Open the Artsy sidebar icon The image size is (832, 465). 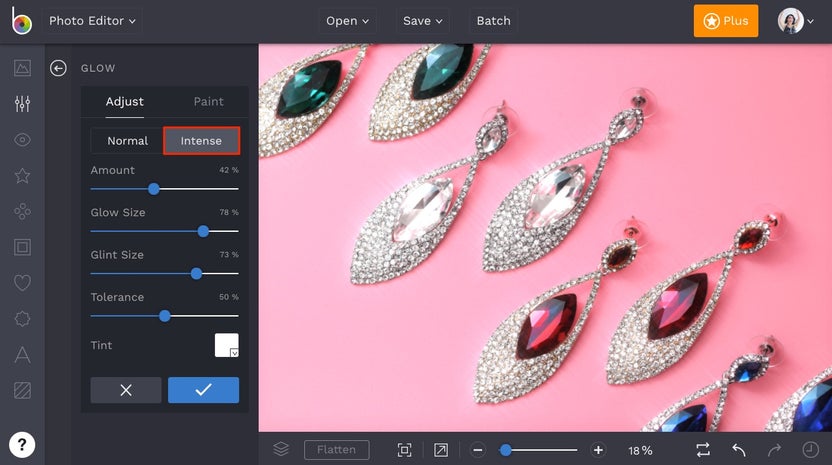(22, 211)
